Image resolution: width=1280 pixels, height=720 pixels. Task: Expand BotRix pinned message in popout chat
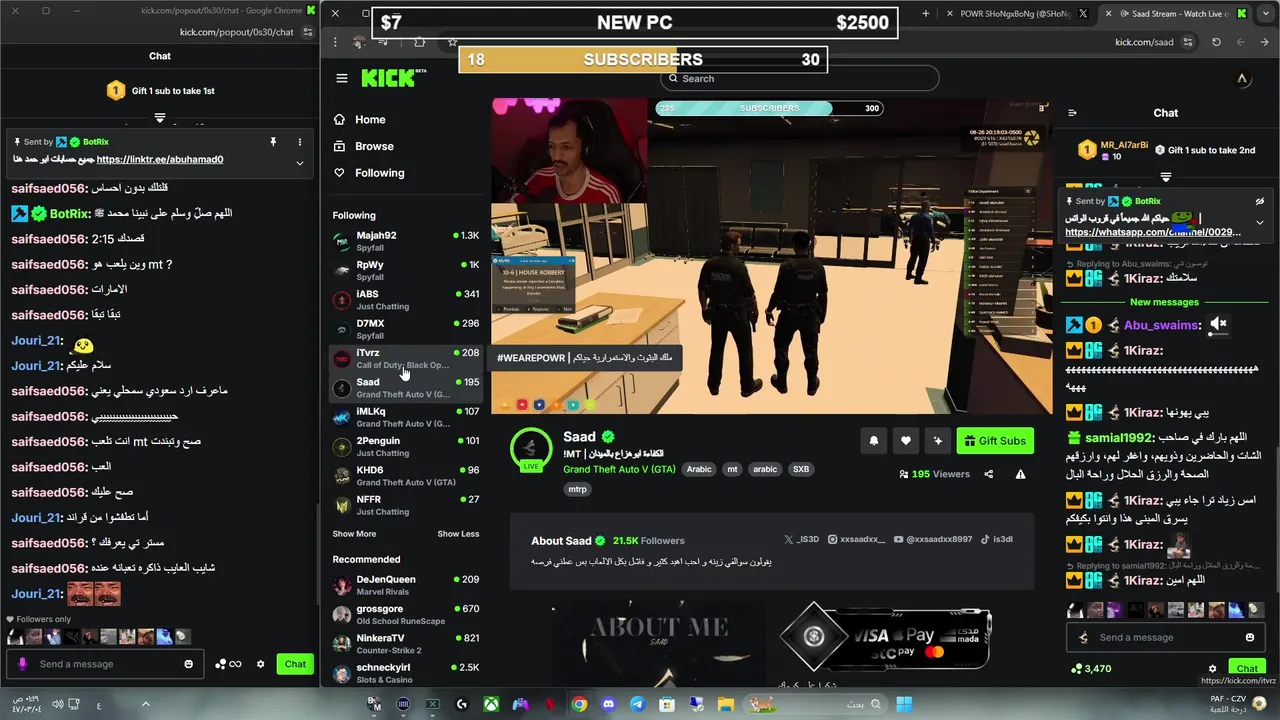[299, 163]
